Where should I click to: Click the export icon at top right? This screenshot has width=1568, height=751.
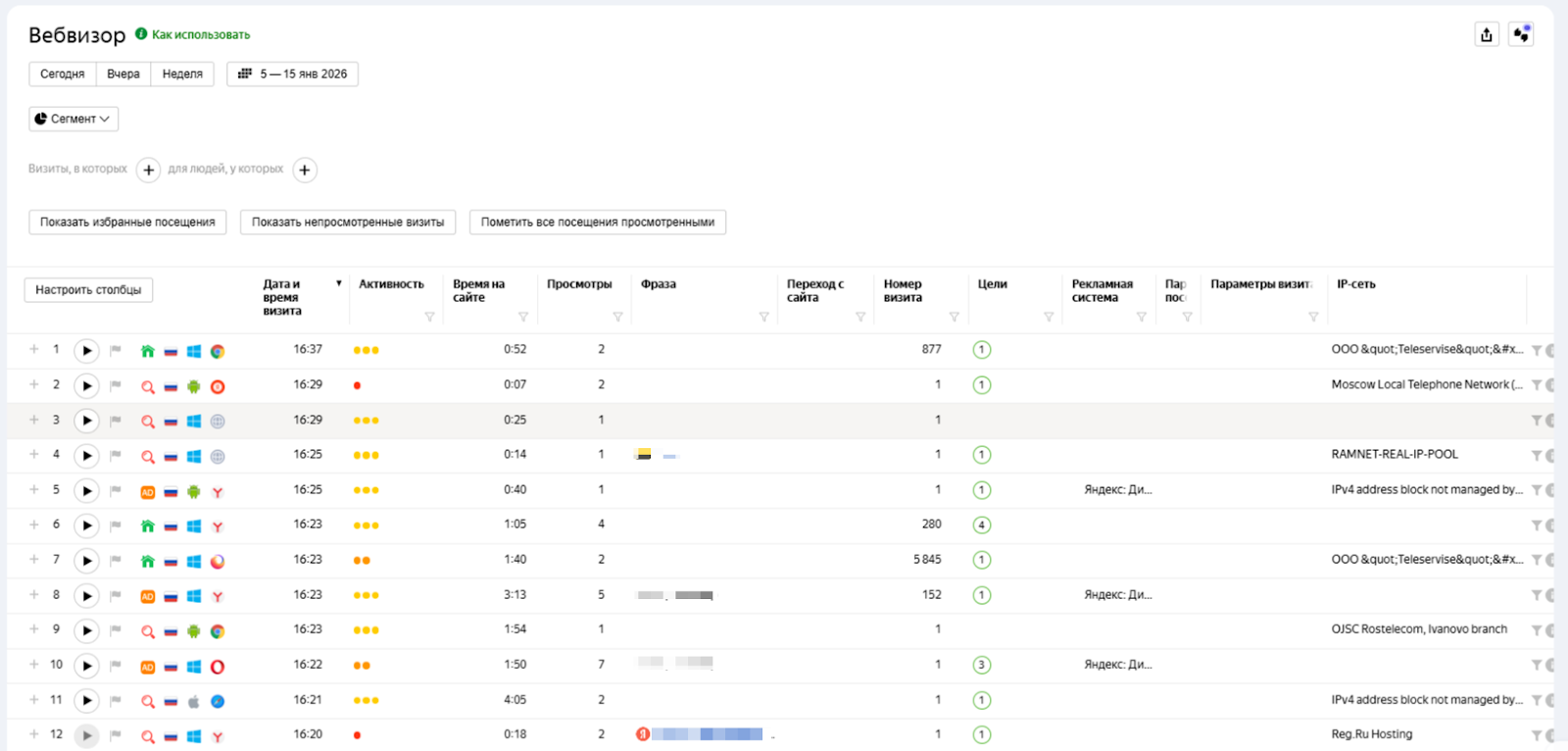coord(1487,35)
